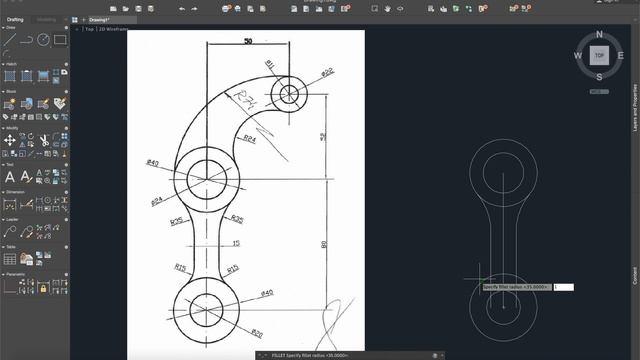Select the Fillet tool in Modify panel

(x=56, y=136)
